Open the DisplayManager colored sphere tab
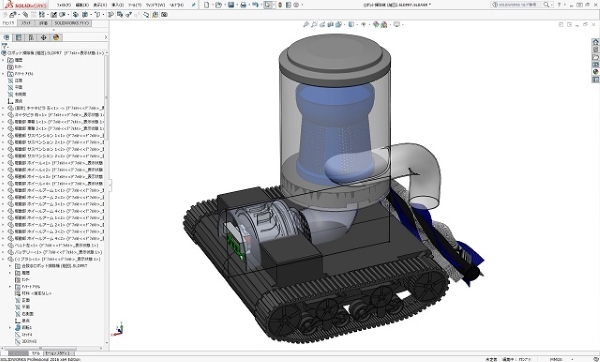 click(x=56, y=38)
